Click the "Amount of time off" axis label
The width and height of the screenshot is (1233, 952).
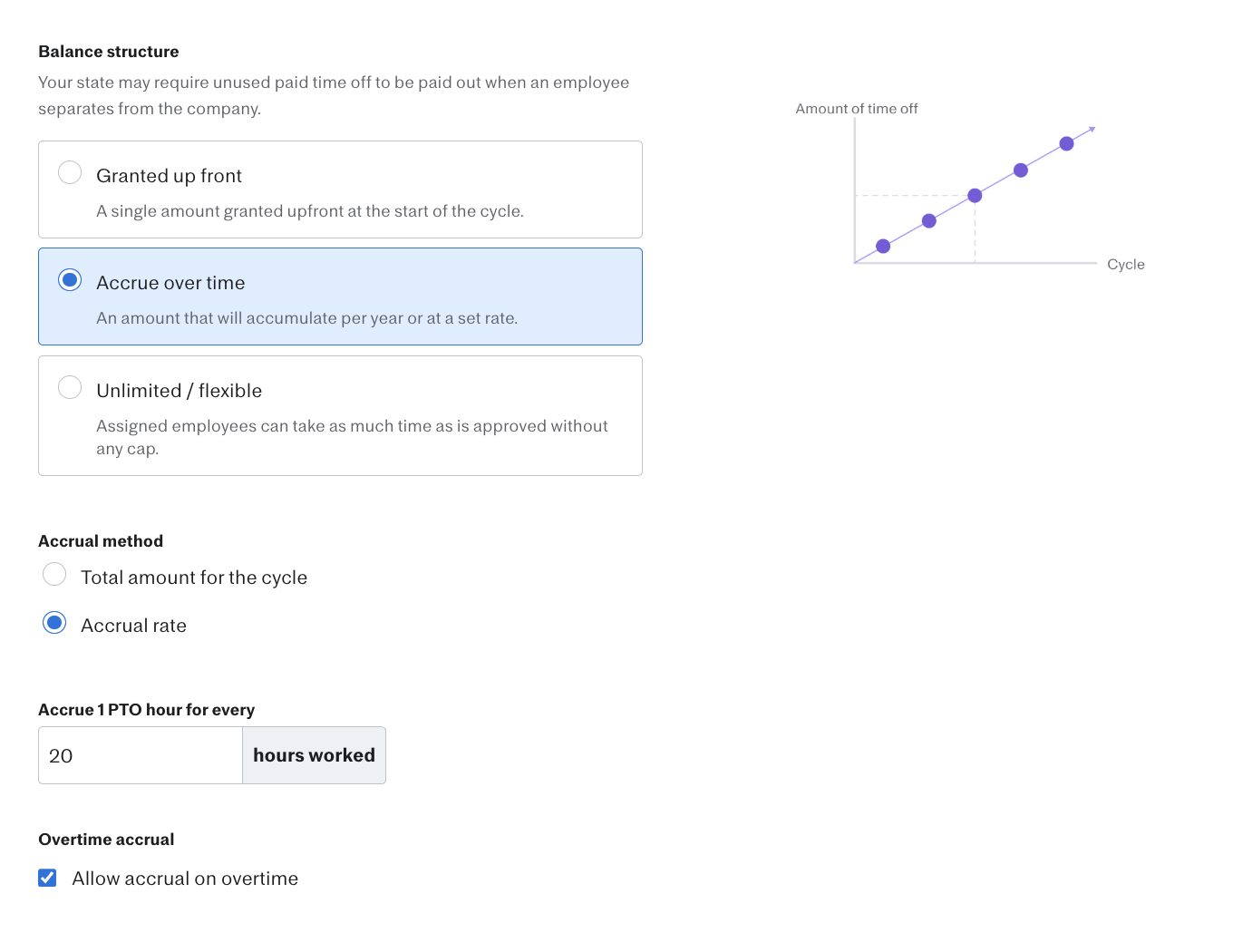pyautogui.click(x=857, y=109)
